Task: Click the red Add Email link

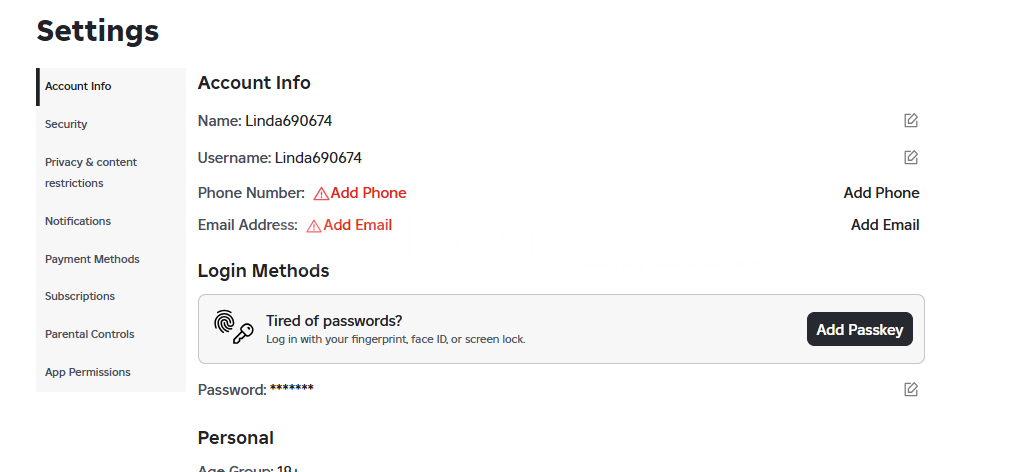Action: [358, 225]
